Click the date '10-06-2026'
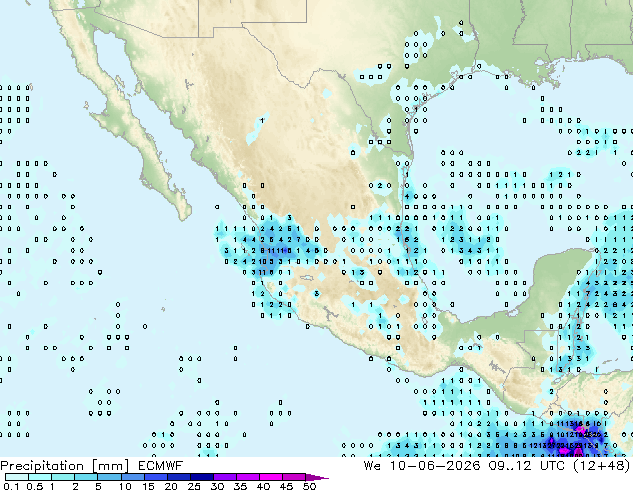The height and width of the screenshot is (490, 634). pyautogui.click(x=435, y=466)
